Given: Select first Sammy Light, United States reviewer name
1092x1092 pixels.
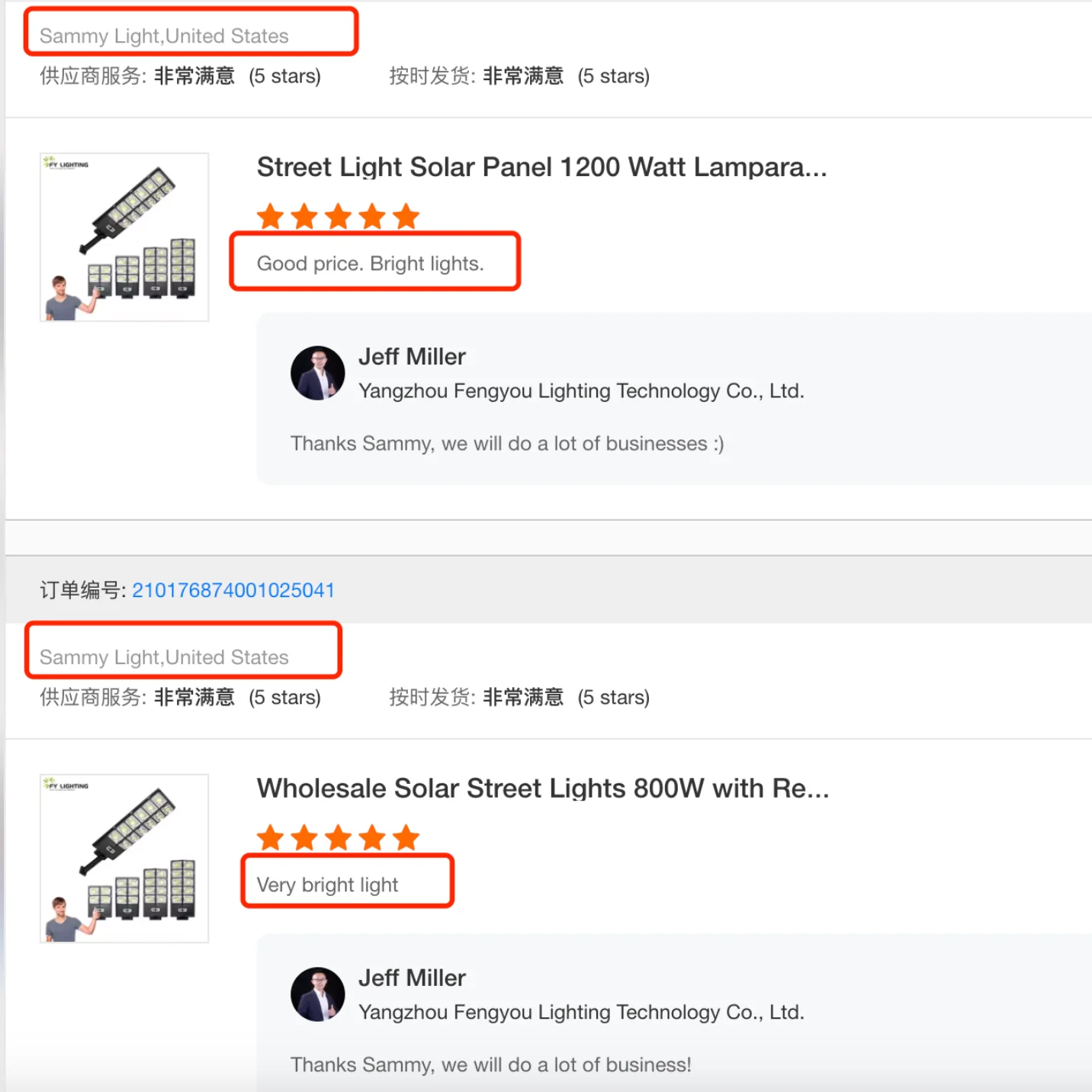Looking at the screenshot, I should point(164,36).
